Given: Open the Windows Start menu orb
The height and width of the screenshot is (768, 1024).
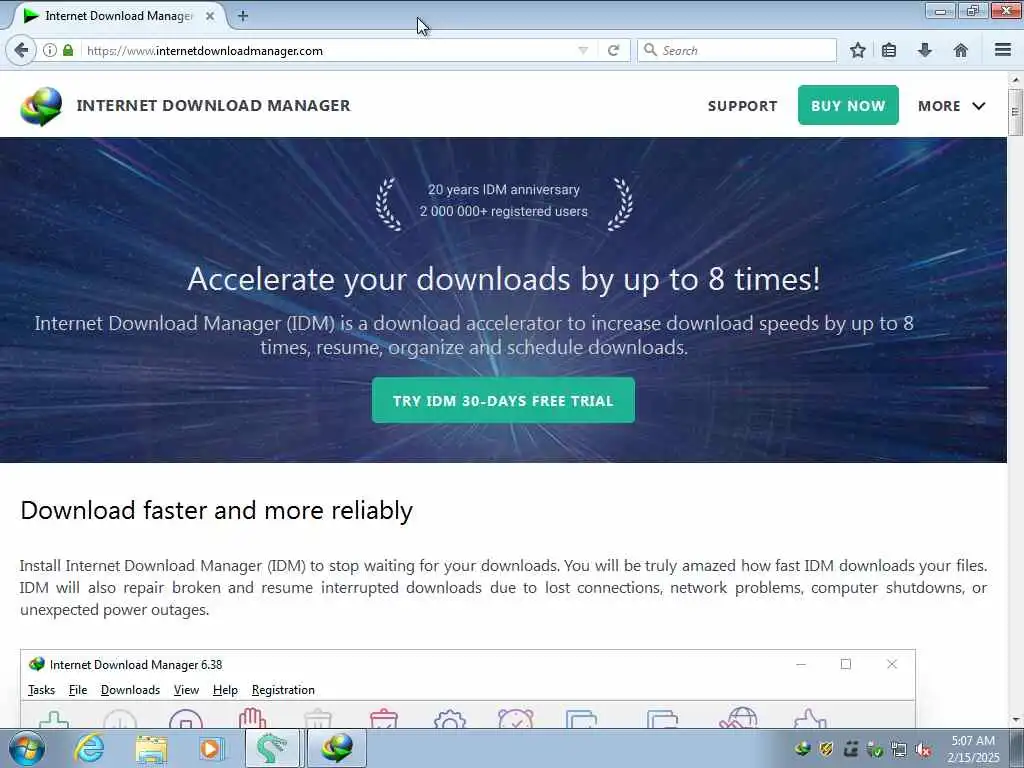Looking at the screenshot, I should coord(27,748).
